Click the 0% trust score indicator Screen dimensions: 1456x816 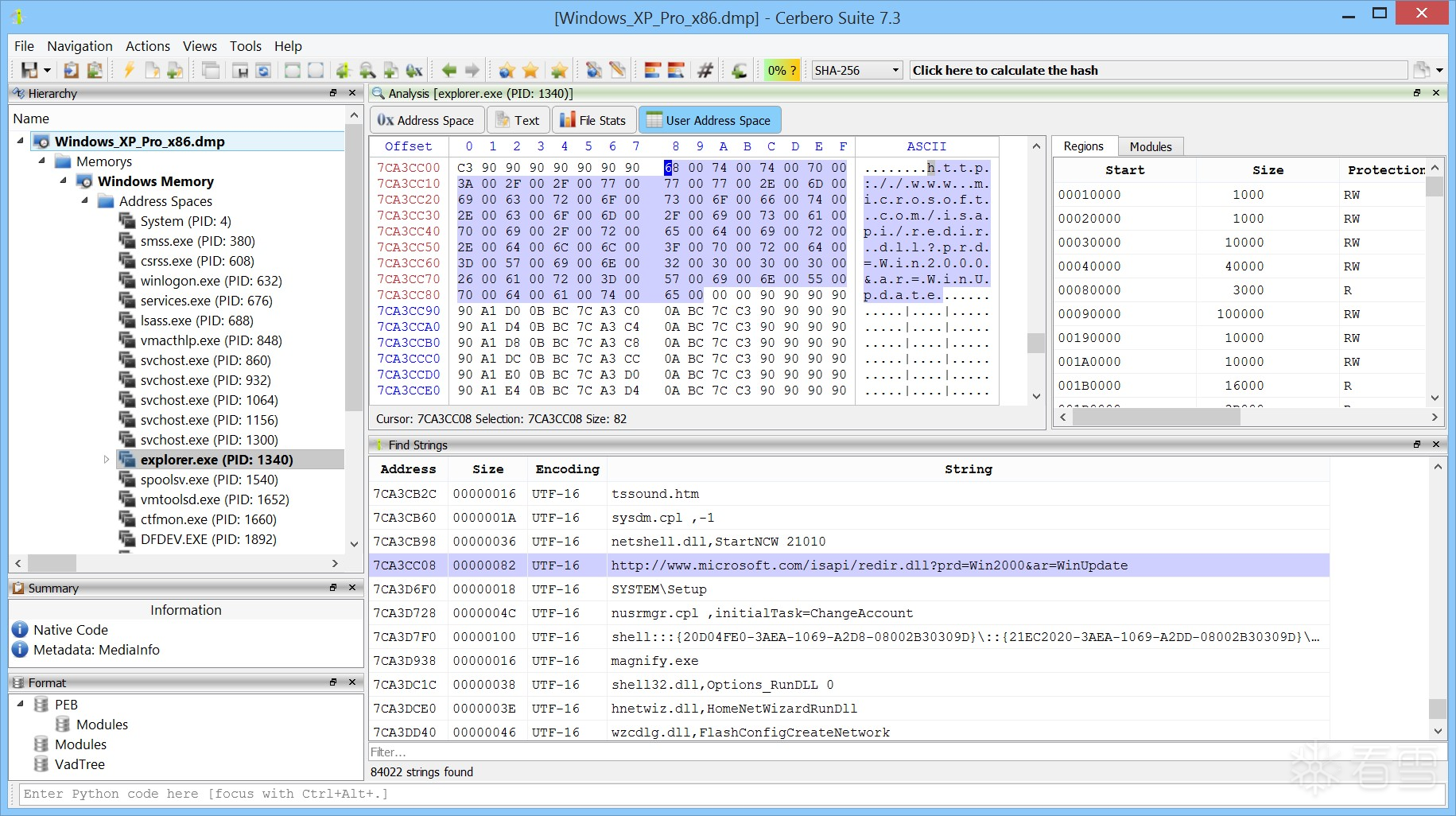coord(781,71)
